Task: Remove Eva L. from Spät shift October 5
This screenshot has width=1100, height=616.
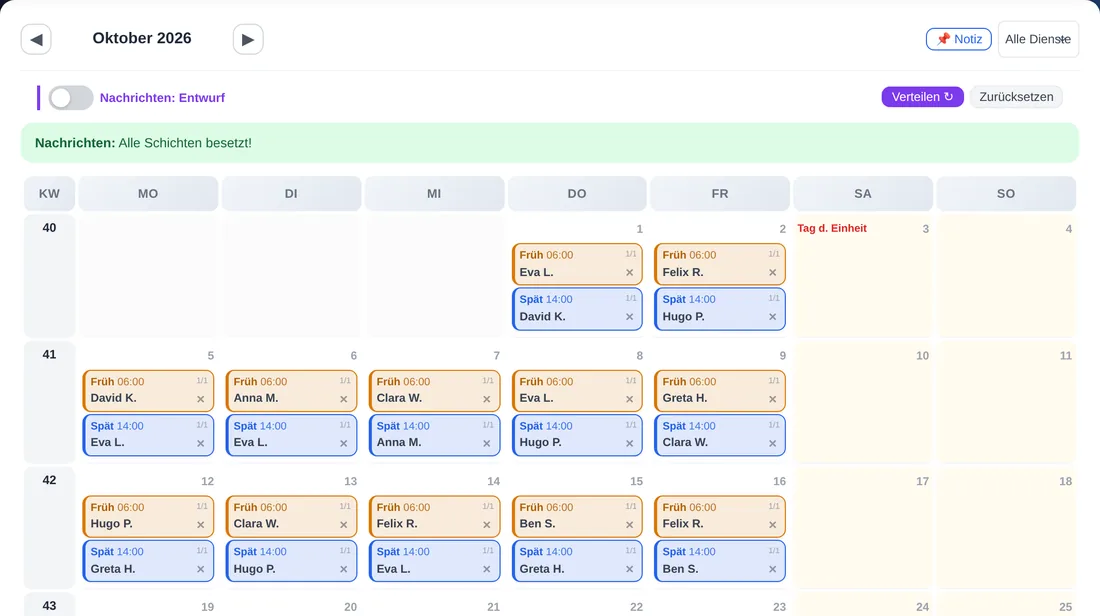Action: point(201,443)
